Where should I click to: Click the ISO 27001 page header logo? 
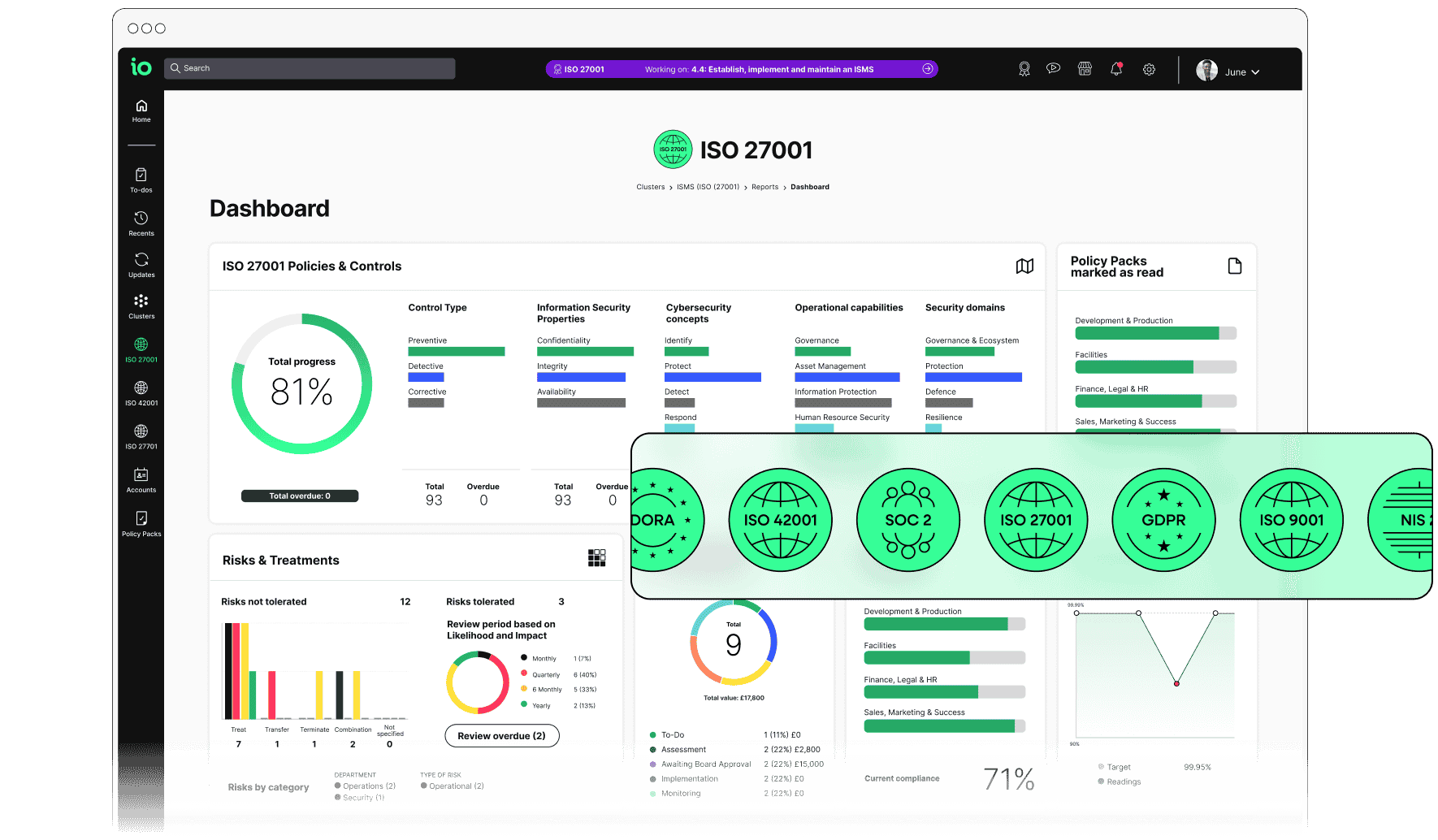click(673, 149)
